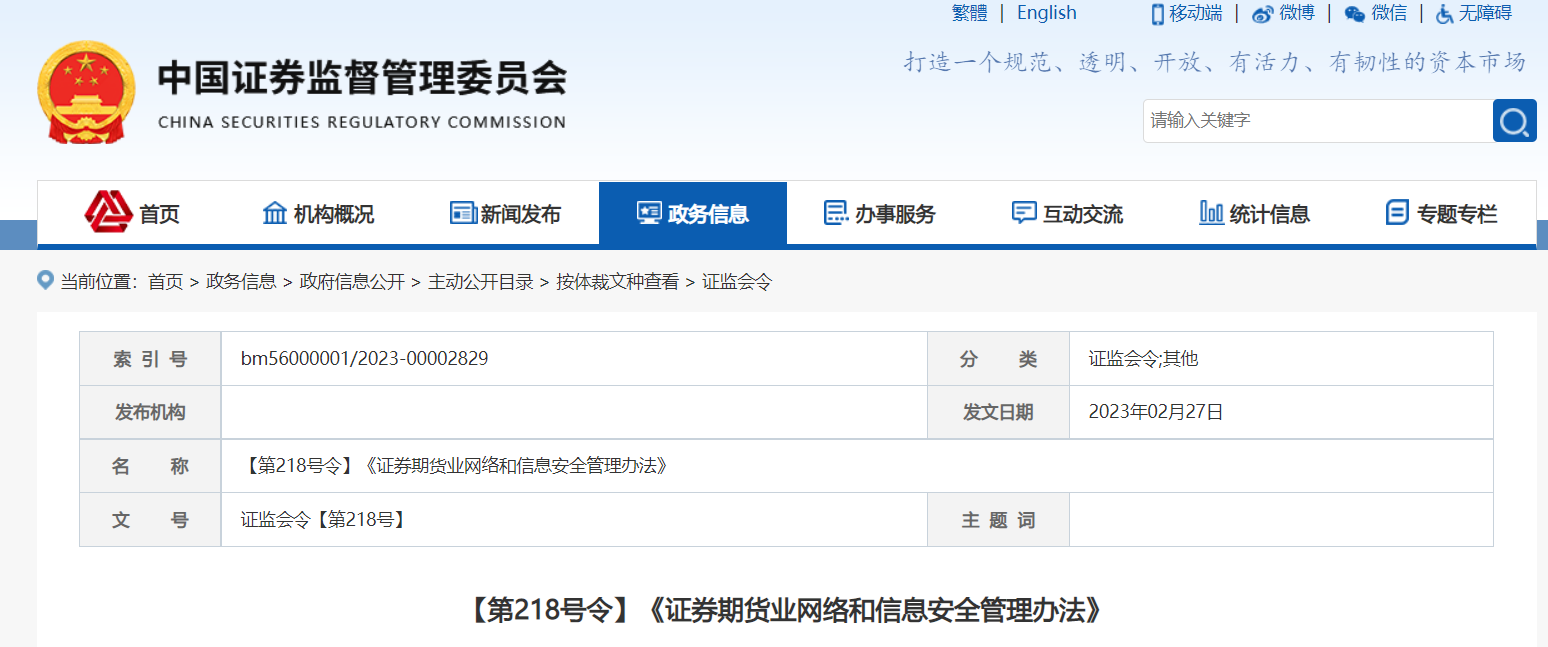Open the 无障碍 accessibility link
The height and width of the screenshot is (647, 1548).
[x=1485, y=13]
